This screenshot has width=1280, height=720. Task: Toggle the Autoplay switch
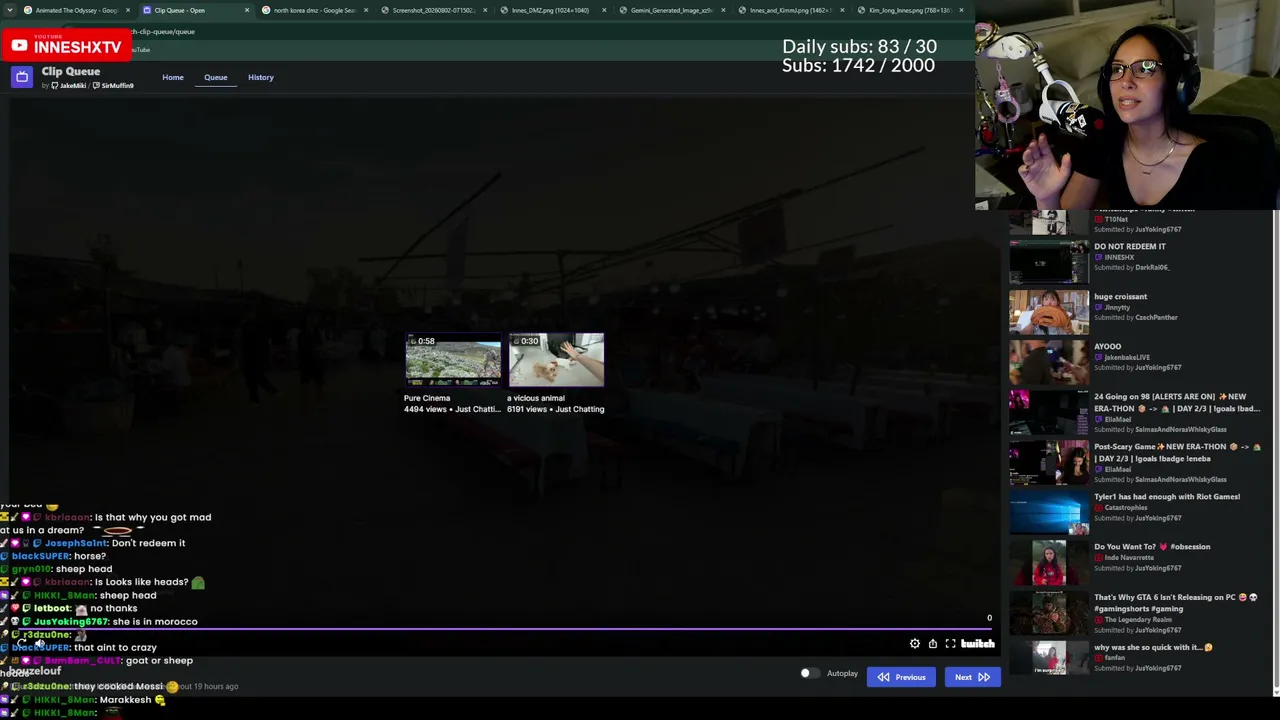point(809,673)
